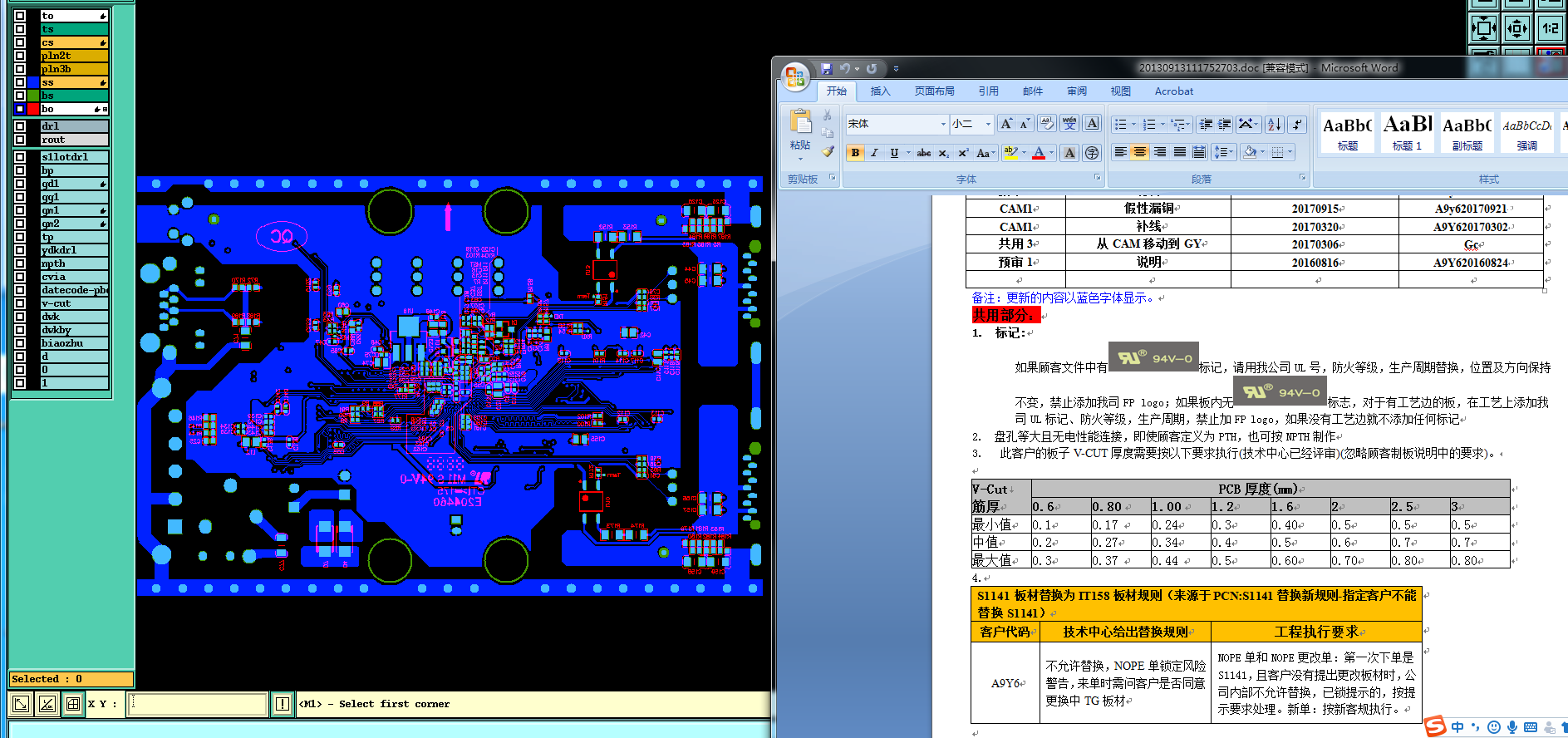Open the font name dropdown (宋体)

coord(943,124)
